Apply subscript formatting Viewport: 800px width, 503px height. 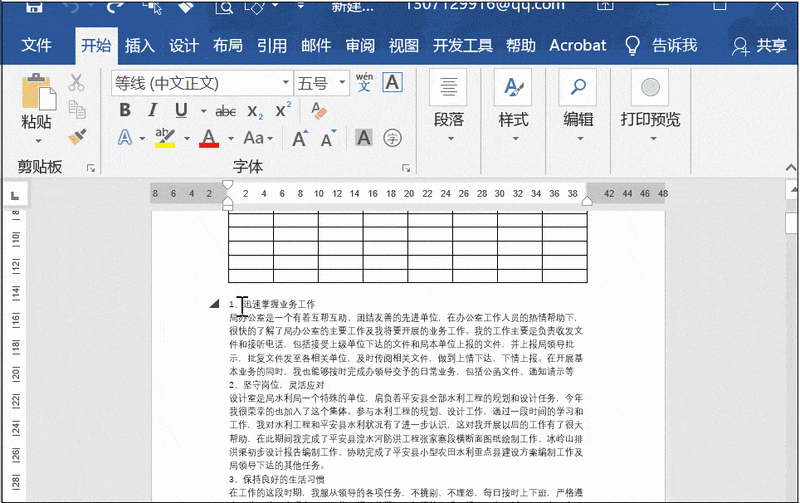[x=255, y=111]
